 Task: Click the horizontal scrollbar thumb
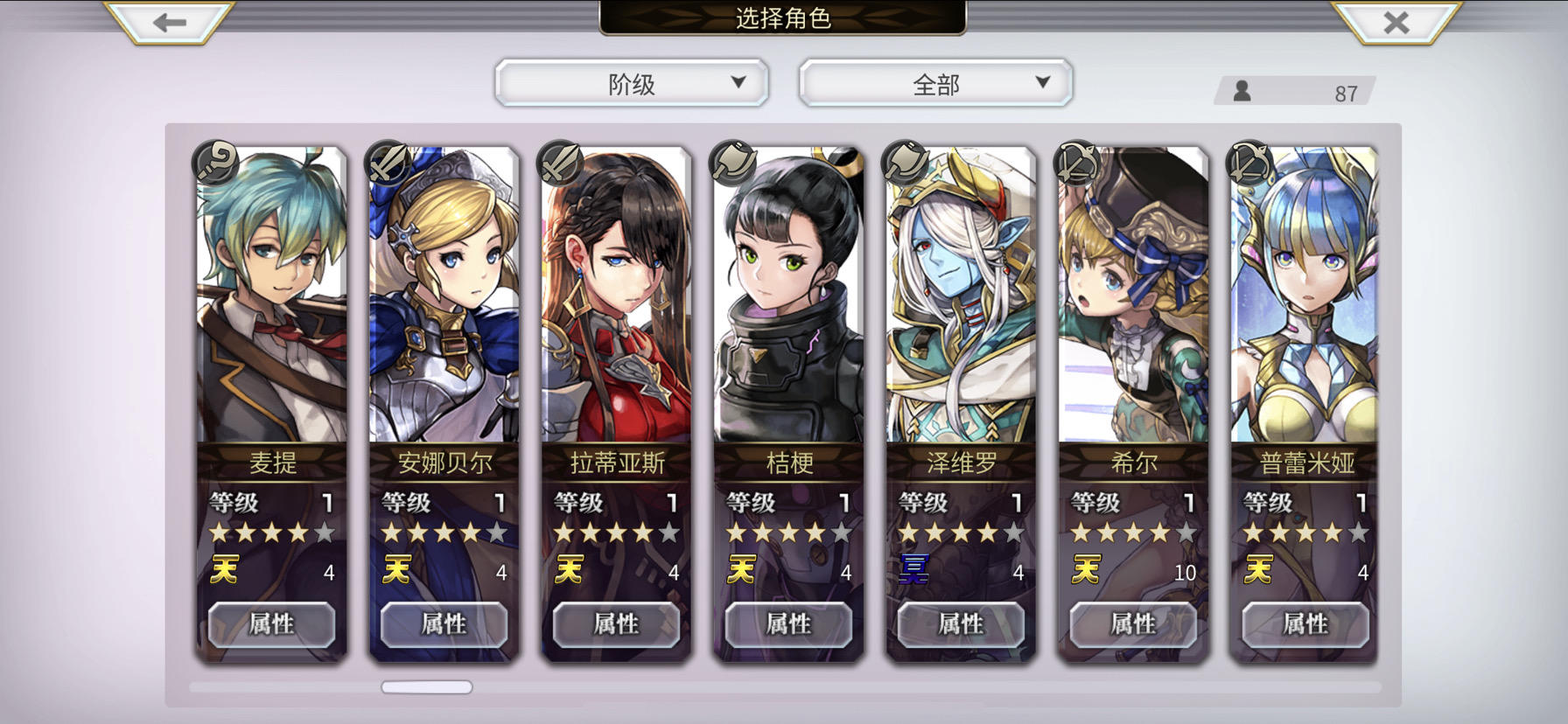tap(427, 687)
